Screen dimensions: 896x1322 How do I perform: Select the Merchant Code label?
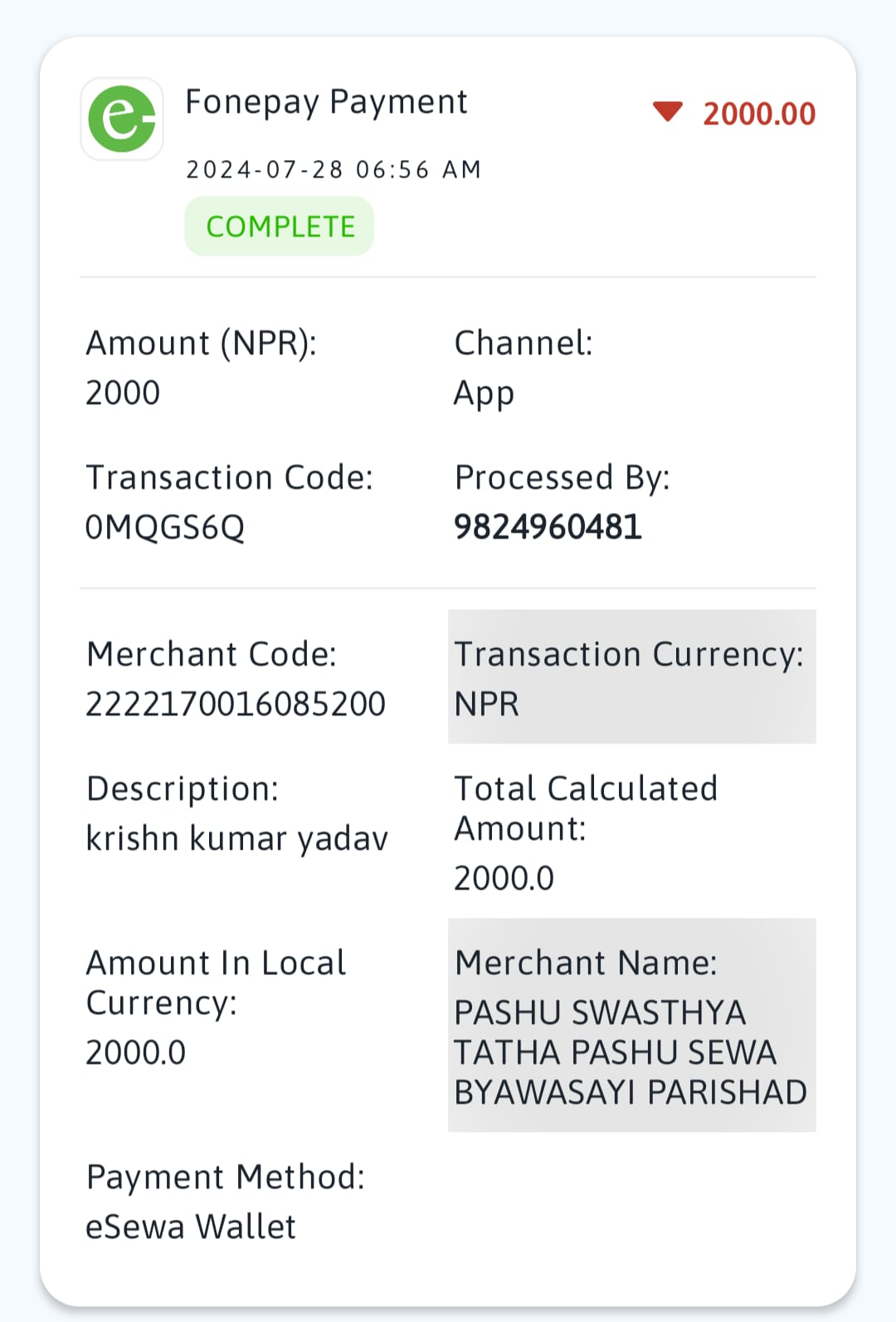(212, 654)
